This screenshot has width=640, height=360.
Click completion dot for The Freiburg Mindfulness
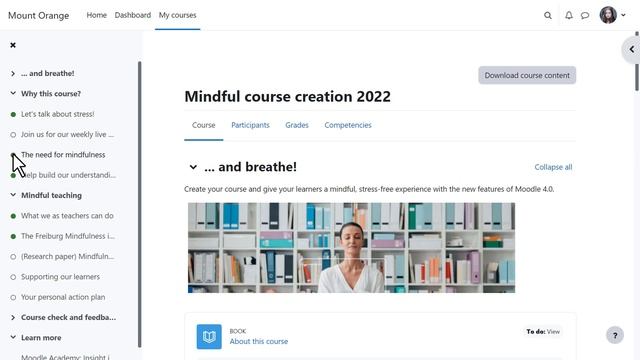coord(13,236)
